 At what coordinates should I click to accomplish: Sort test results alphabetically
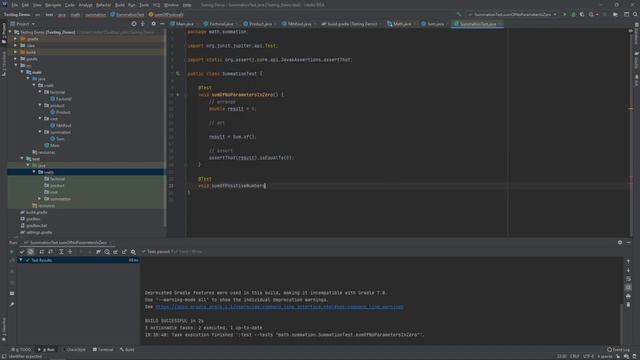coord(42,252)
